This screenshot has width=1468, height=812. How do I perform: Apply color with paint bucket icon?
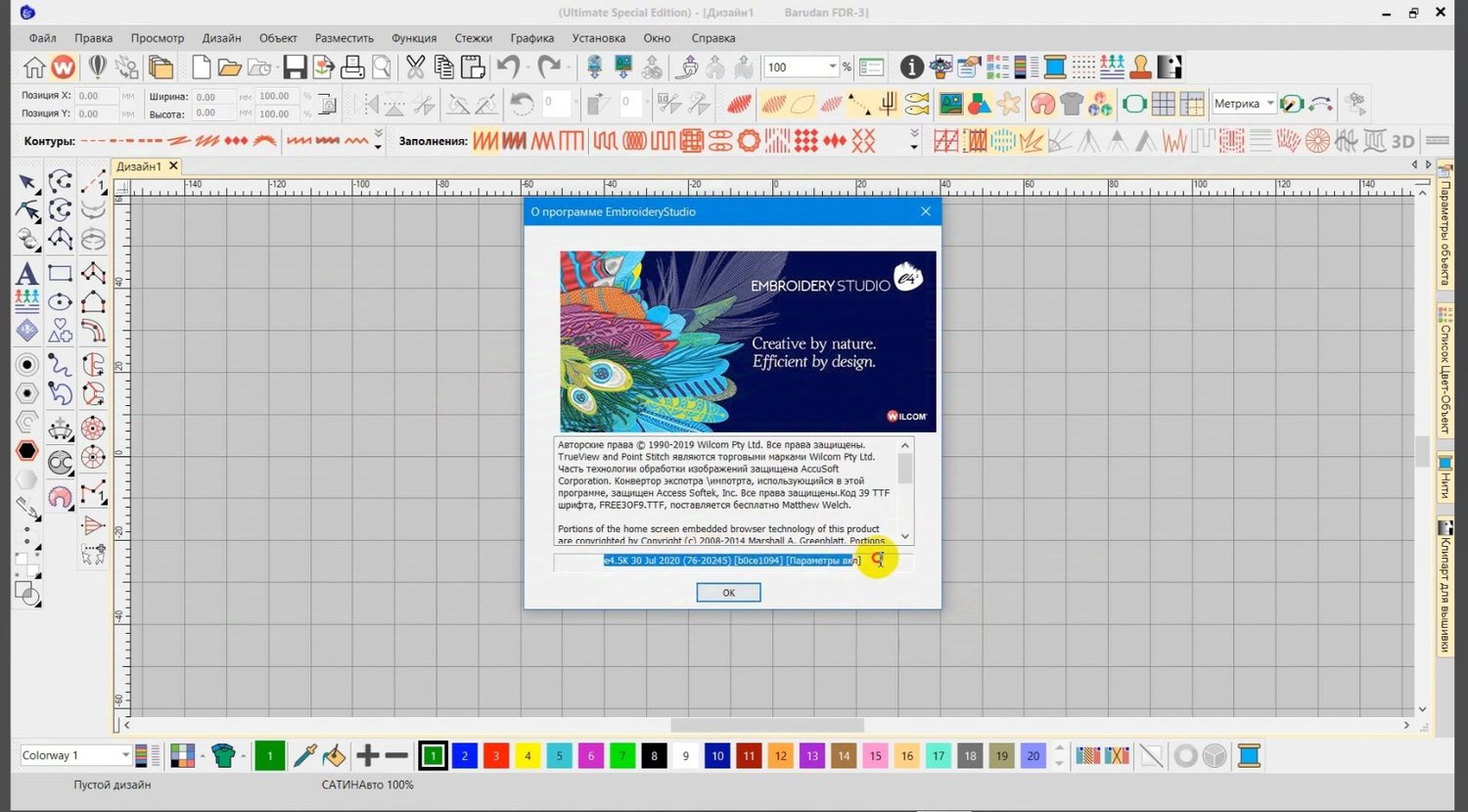(x=334, y=755)
